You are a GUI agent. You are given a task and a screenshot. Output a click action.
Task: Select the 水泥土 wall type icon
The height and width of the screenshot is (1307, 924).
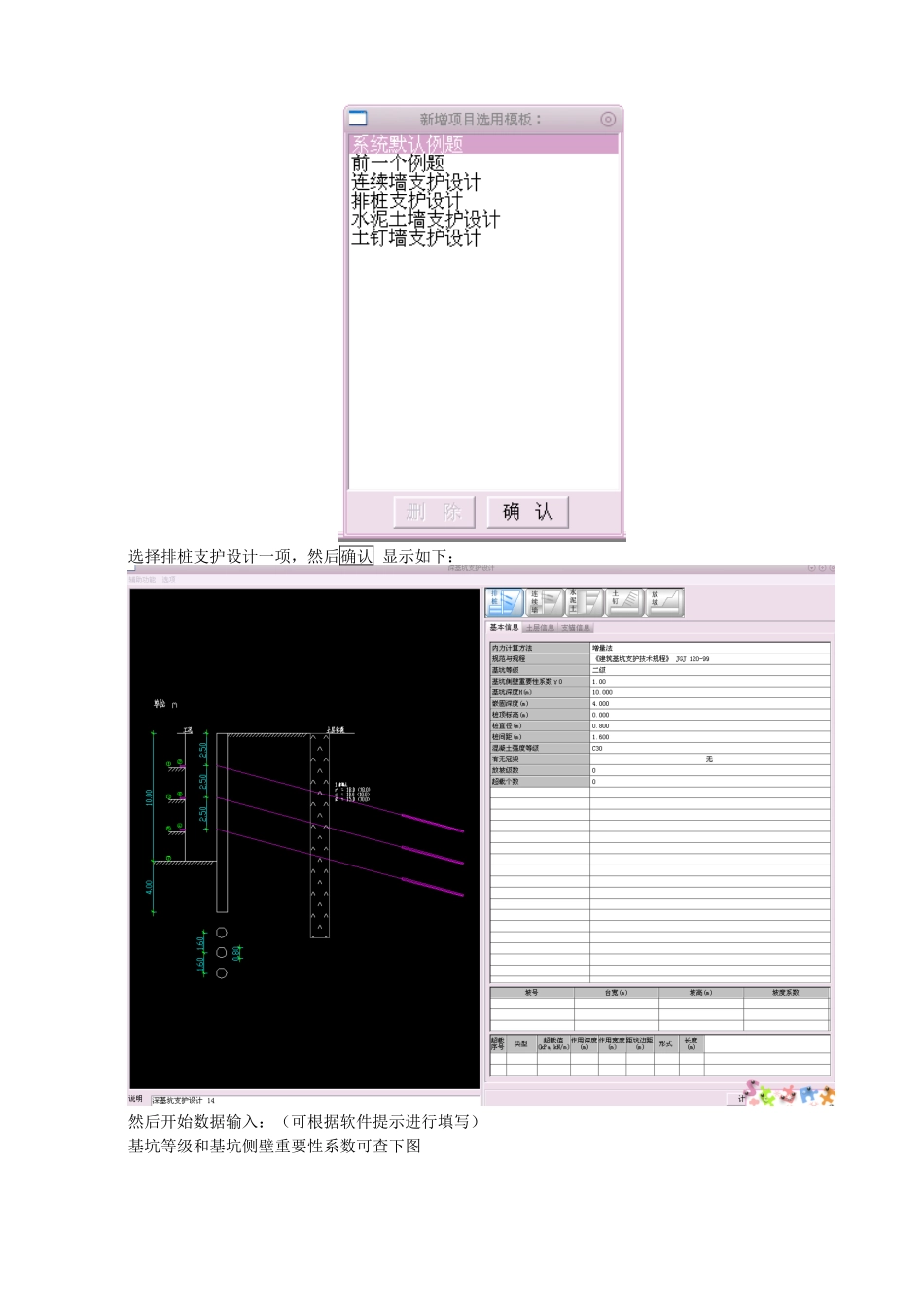point(585,603)
